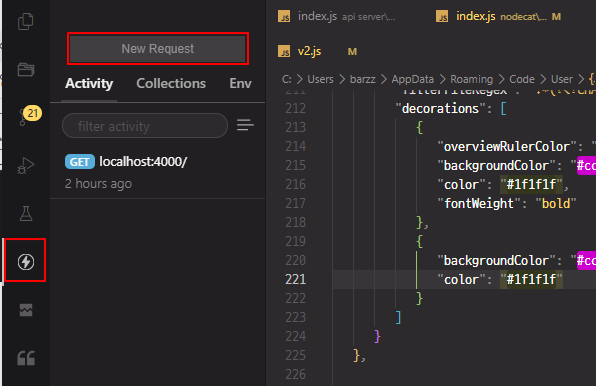The height and width of the screenshot is (386, 596).
Task: Click the "overviewRulerColor" key
Action: 507,147
